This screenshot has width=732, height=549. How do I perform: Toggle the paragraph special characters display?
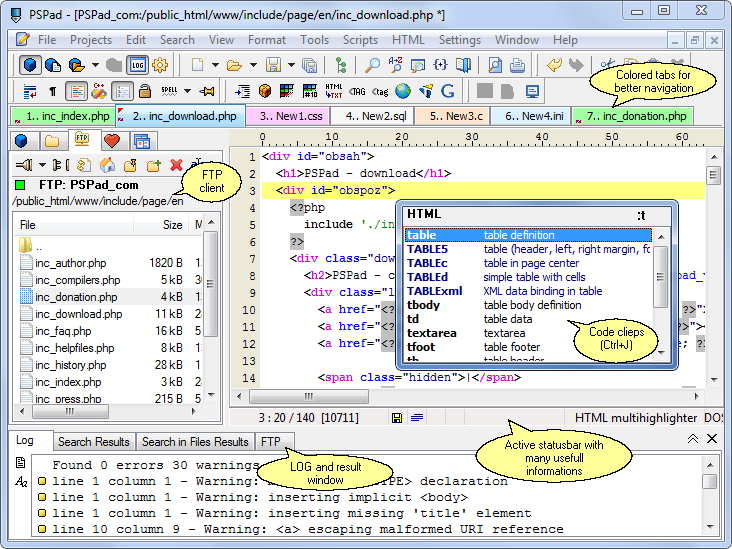coord(52,91)
